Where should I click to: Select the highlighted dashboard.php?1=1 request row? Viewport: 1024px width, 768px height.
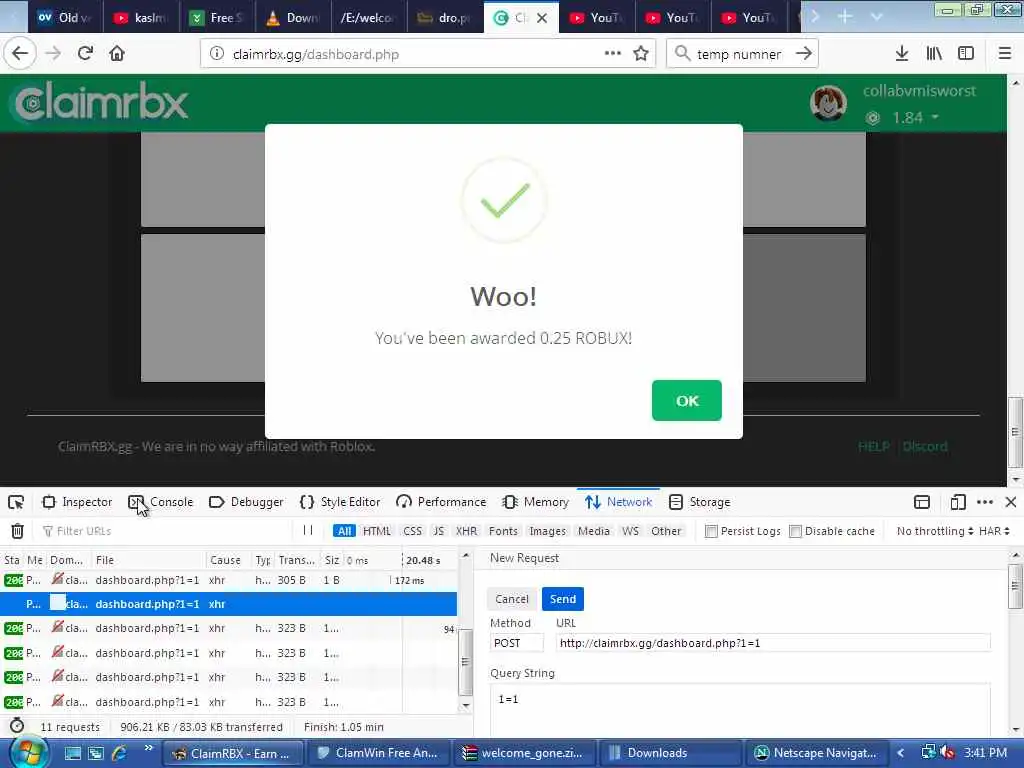229,604
